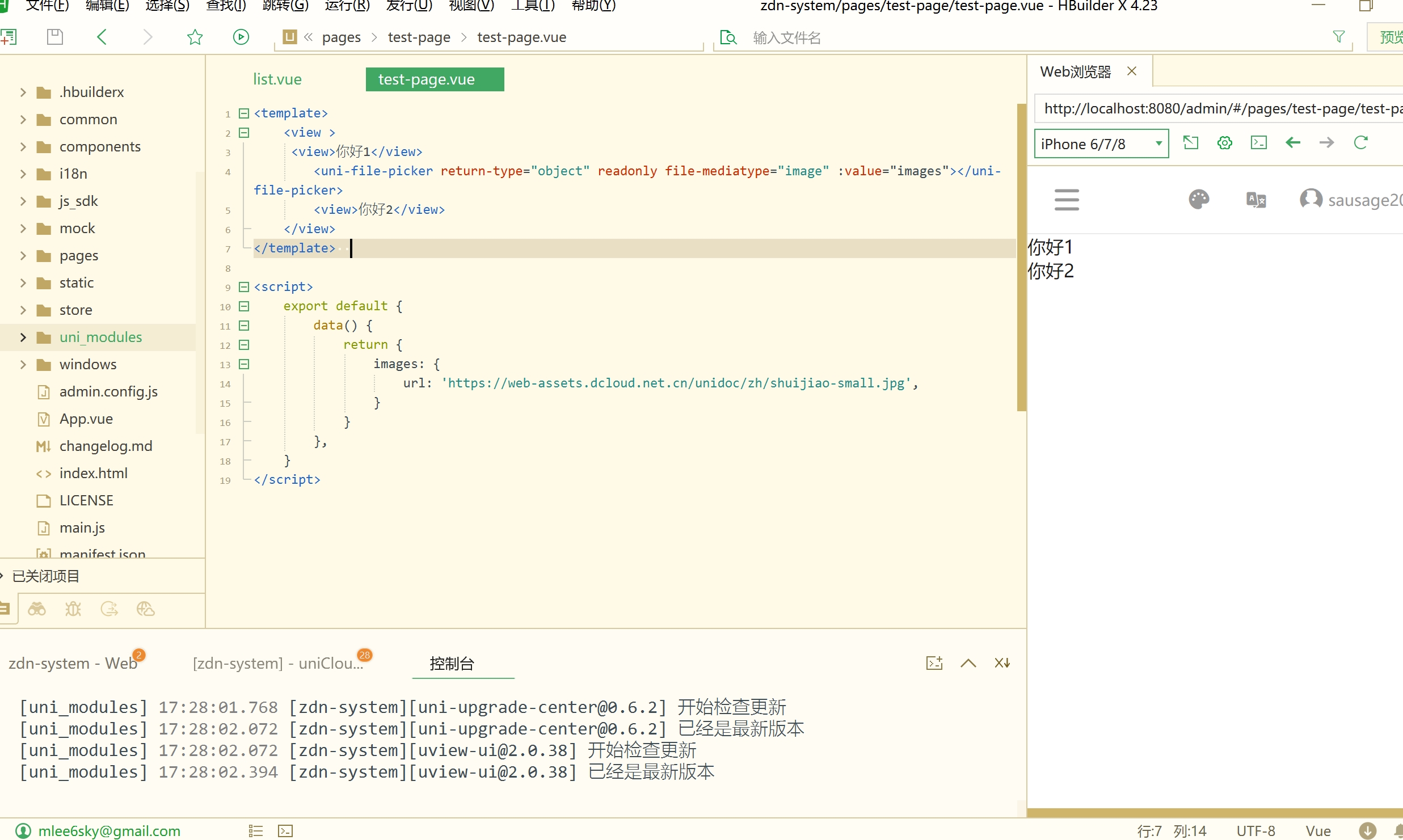Switch to zdn-system - Web console tab
Screen dimensions: 1403x840
[x=73, y=663]
